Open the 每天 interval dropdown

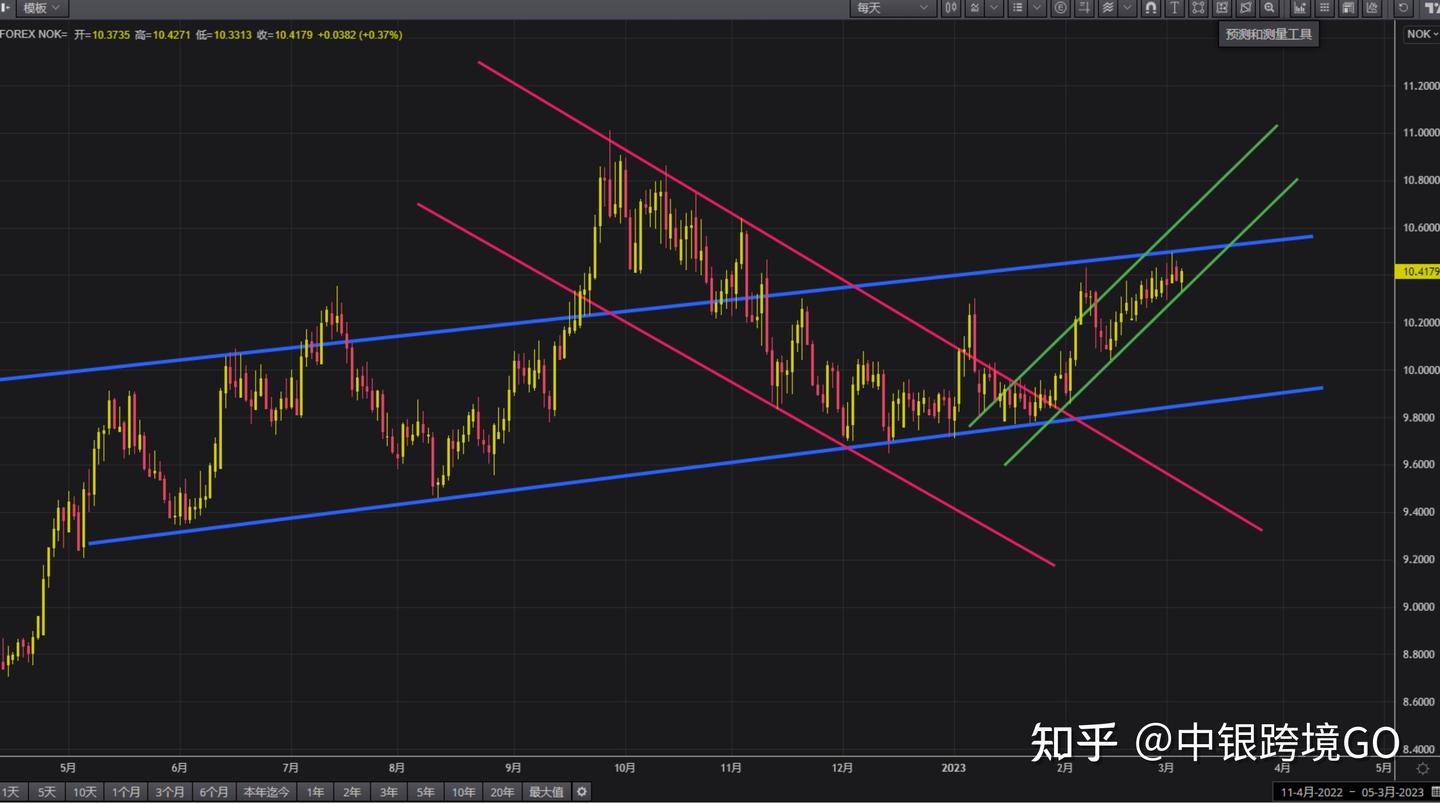[x=893, y=8]
